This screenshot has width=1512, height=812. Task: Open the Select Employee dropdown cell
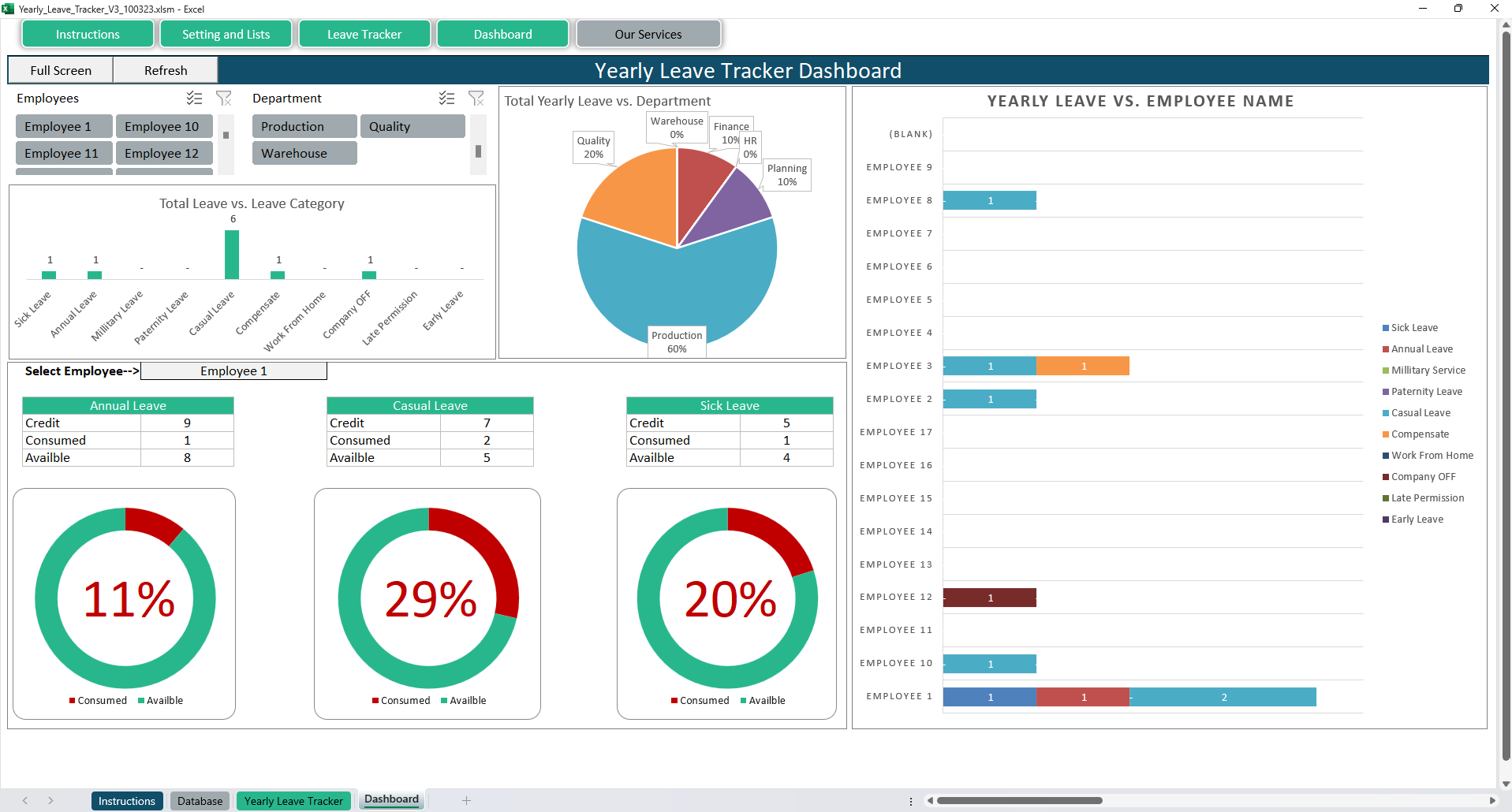tap(233, 371)
